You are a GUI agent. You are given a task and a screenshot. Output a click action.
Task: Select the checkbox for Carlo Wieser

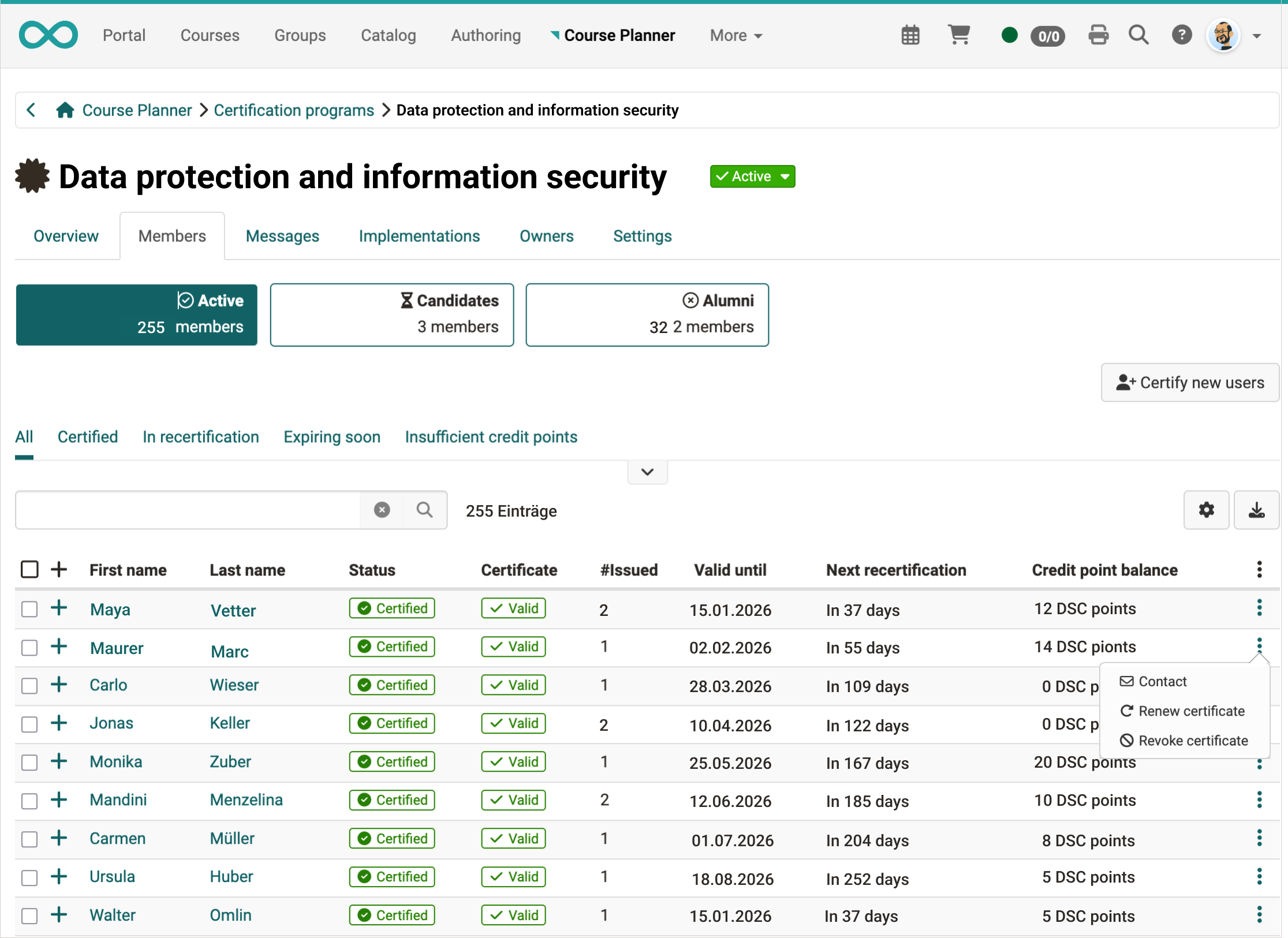pos(29,686)
